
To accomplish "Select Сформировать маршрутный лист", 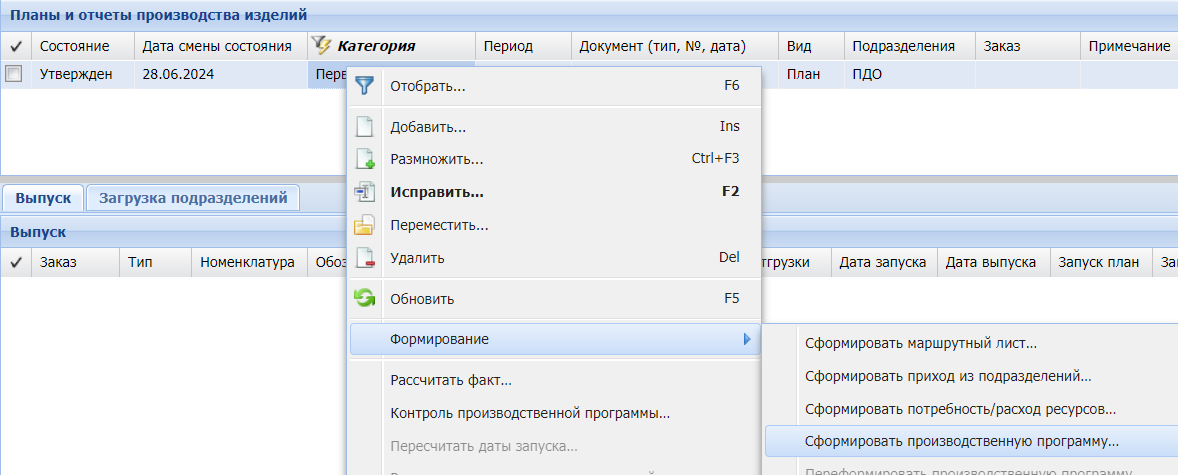I will coord(921,344).
